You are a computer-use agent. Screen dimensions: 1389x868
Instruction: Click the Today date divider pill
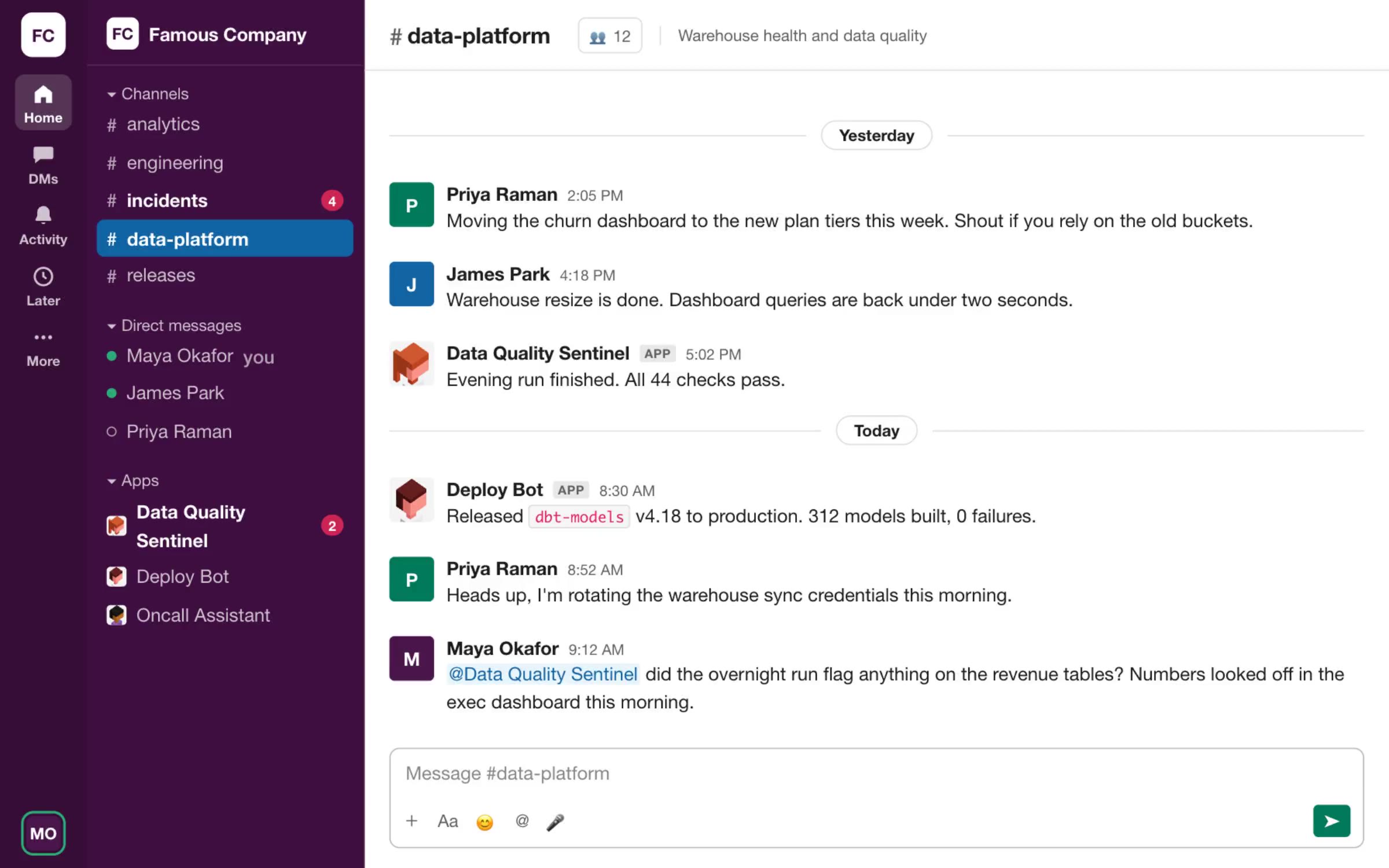pos(876,431)
